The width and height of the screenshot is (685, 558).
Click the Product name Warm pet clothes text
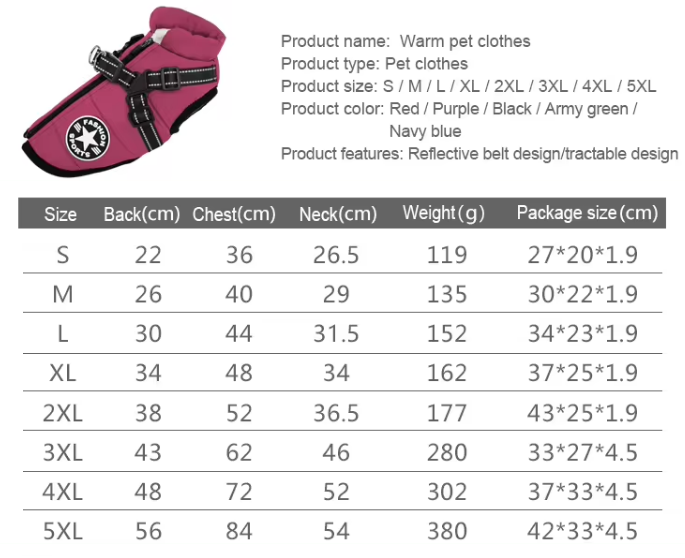[x=405, y=42]
